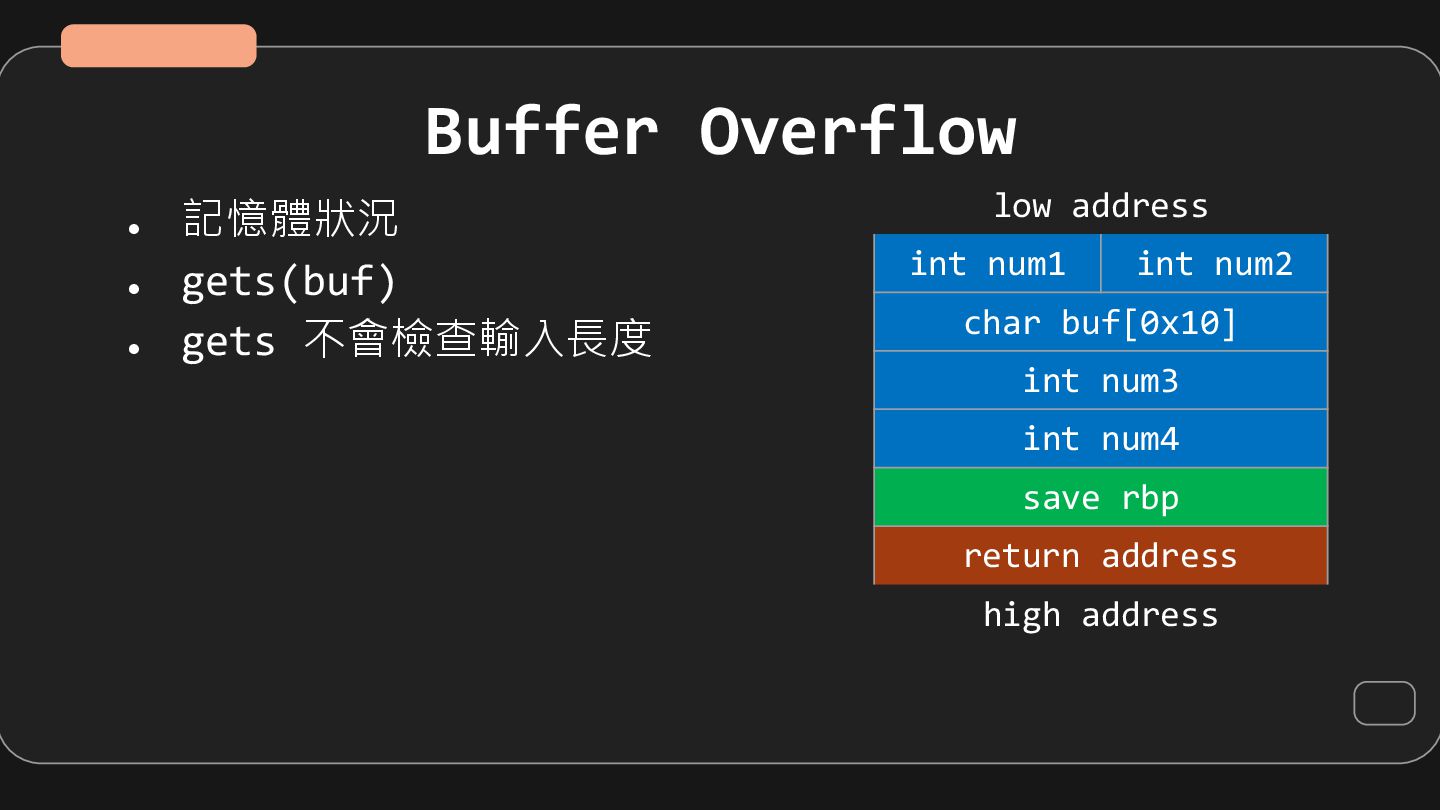The height and width of the screenshot is (810, 1440).
Task: Click the "low address" label
Action: tap(1101, 206)
